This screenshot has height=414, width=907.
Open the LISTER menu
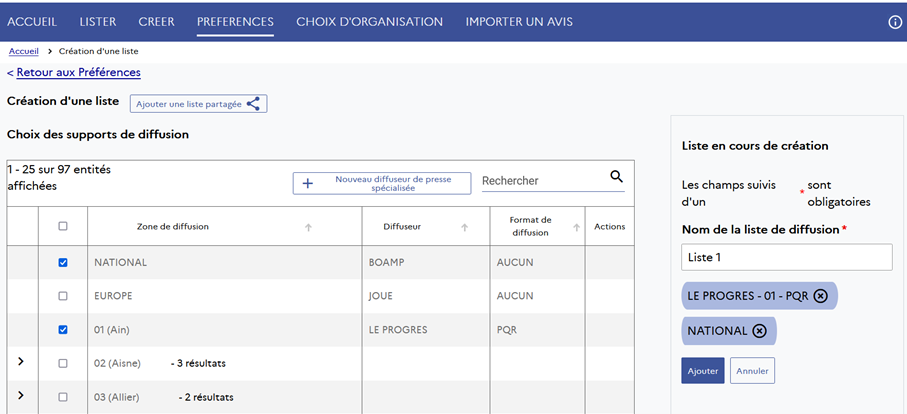[x=98, y=22]
